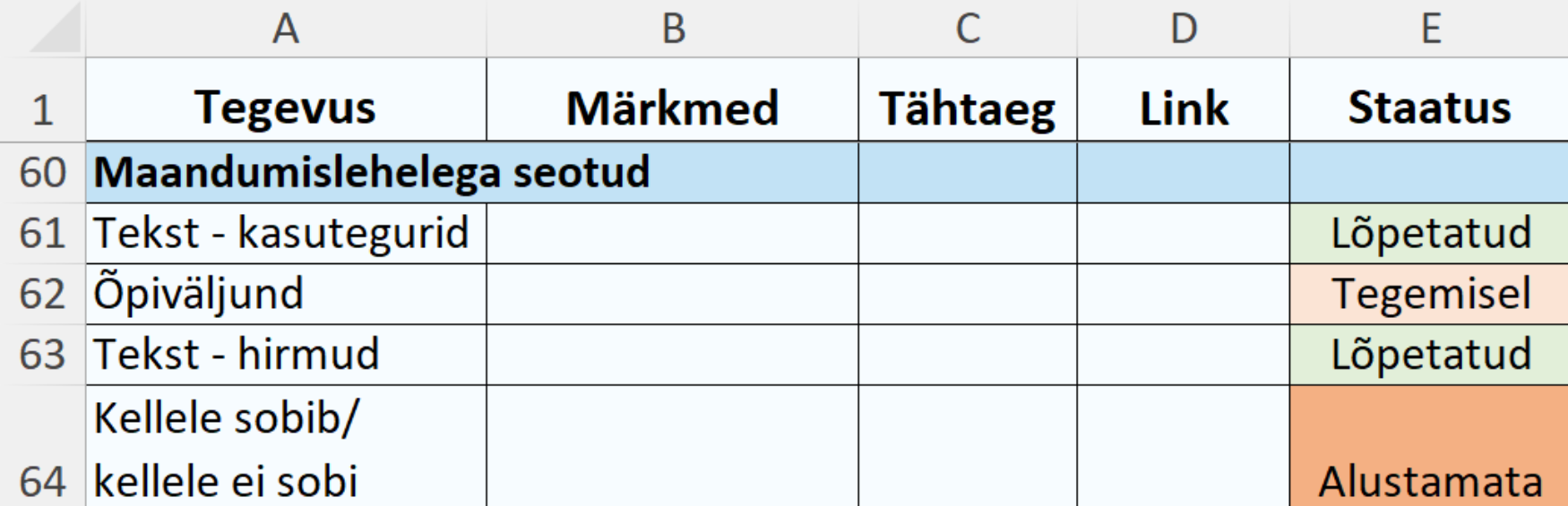
Task: Select column D header
Action: pos(1184,29)
